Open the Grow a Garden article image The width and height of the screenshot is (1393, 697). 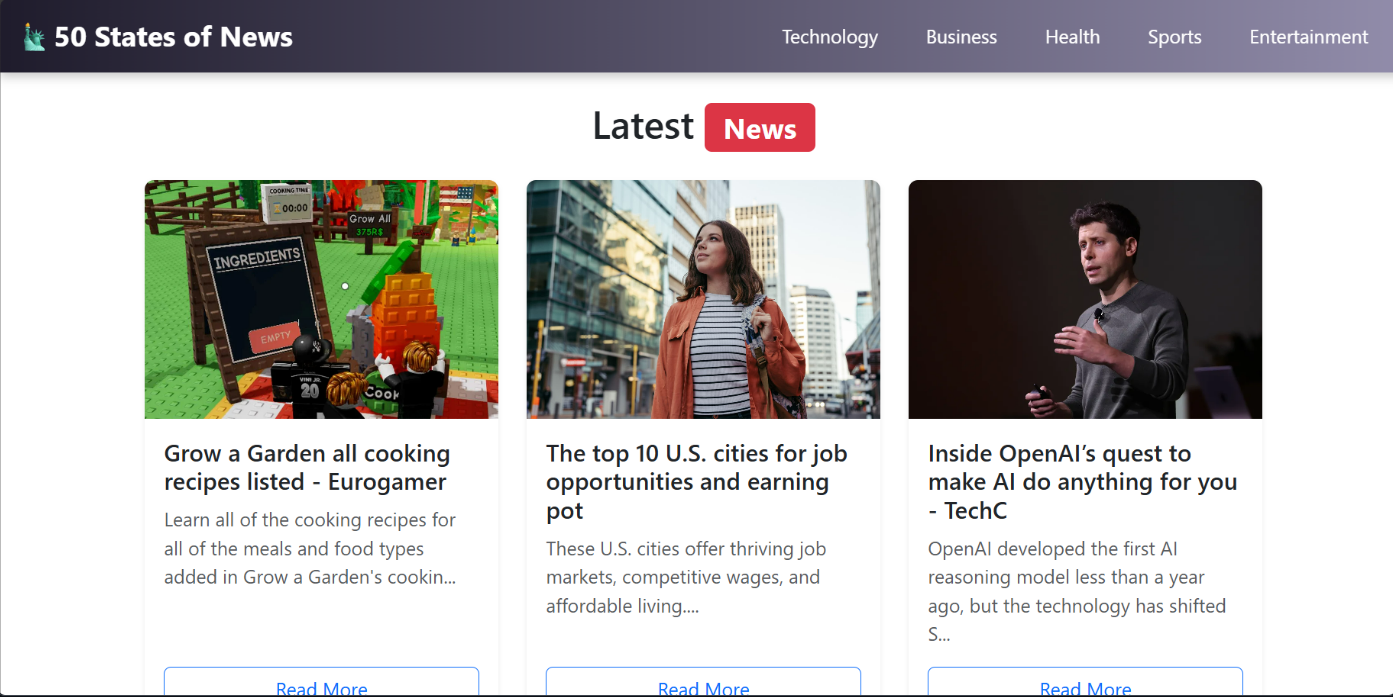point(321,299)
